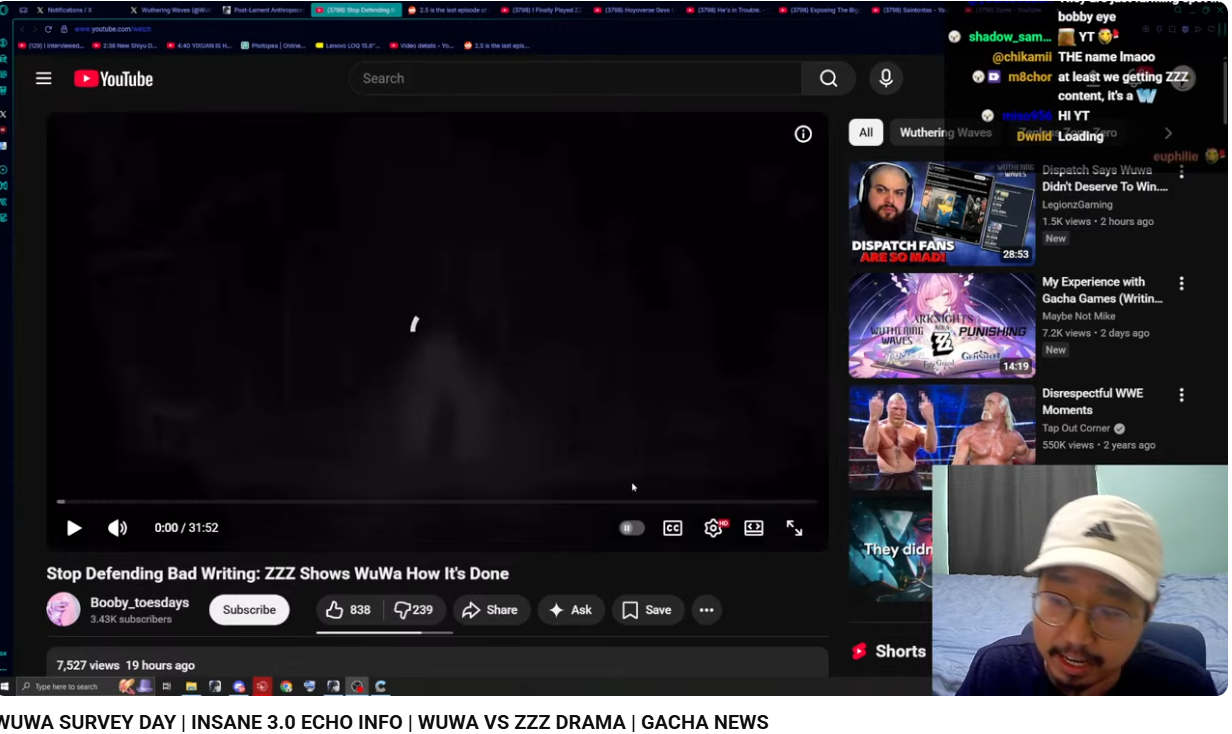
Task: Open OBS Studio taskbar icon
Action: (357, 686)
